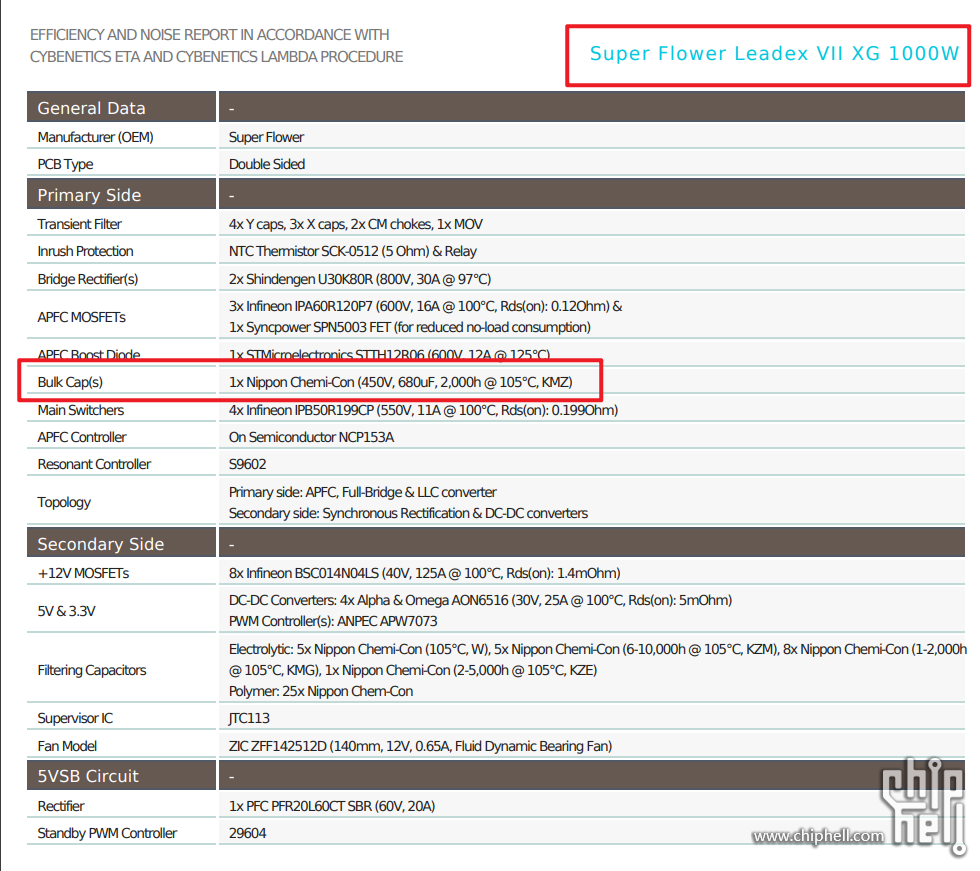
Task: Click the 'Supervisor IC' label
Action: [x=75, y=719]
